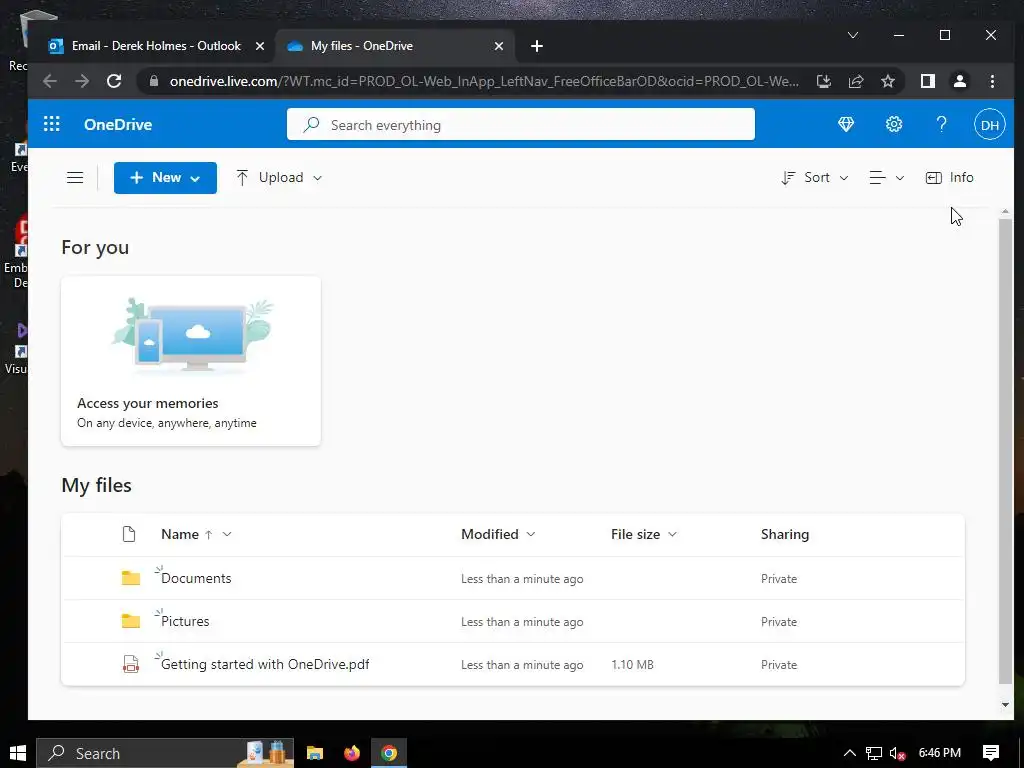
Task: Click Chrome icon in taskbar
Action: tap(389, 753)
